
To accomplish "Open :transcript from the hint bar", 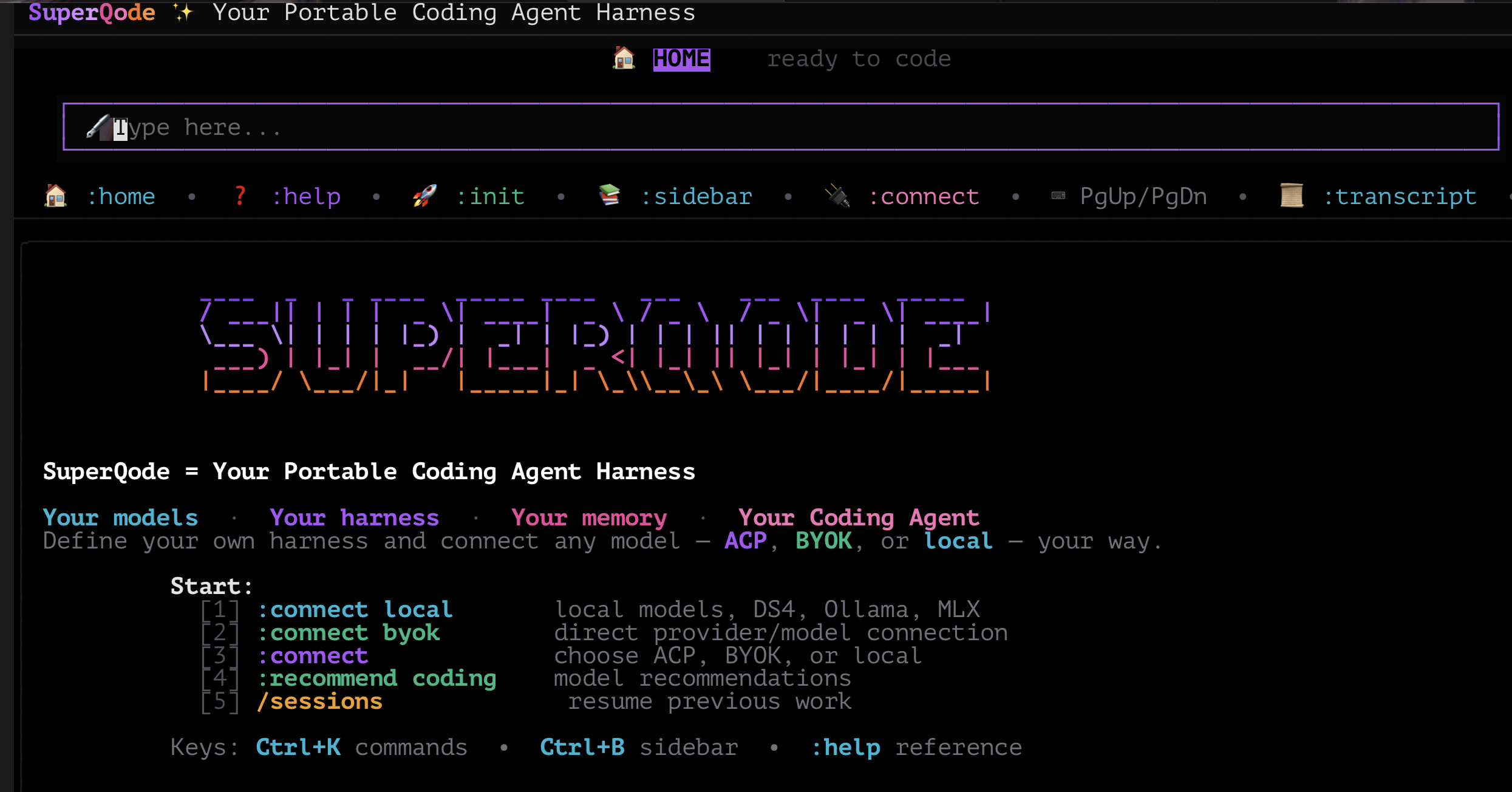I will pos(1400,196).
